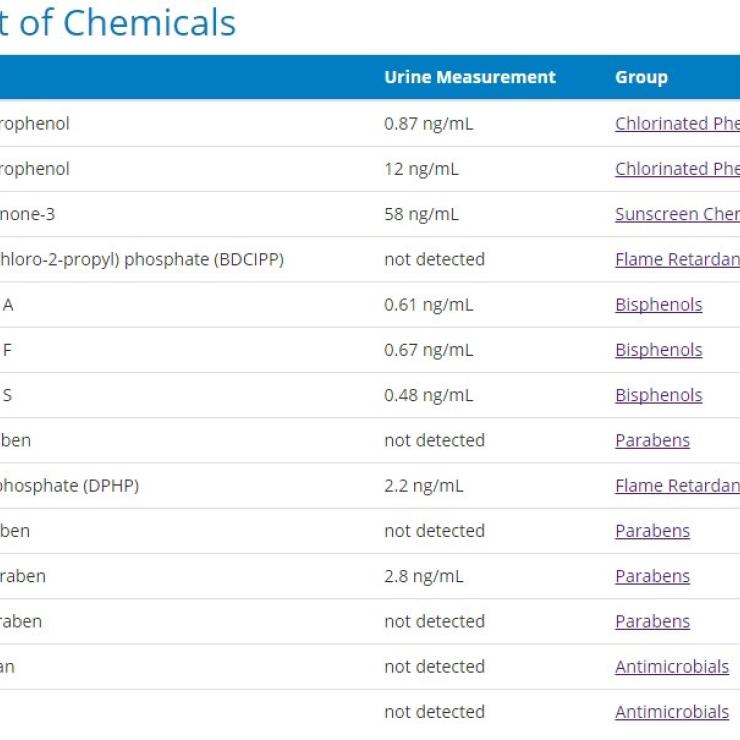Image resolution: width=740 pixels, height=740 pixels.
Task: Click Bisphenols link beside 0.61 ng/mL
Action: click(658, 305)
